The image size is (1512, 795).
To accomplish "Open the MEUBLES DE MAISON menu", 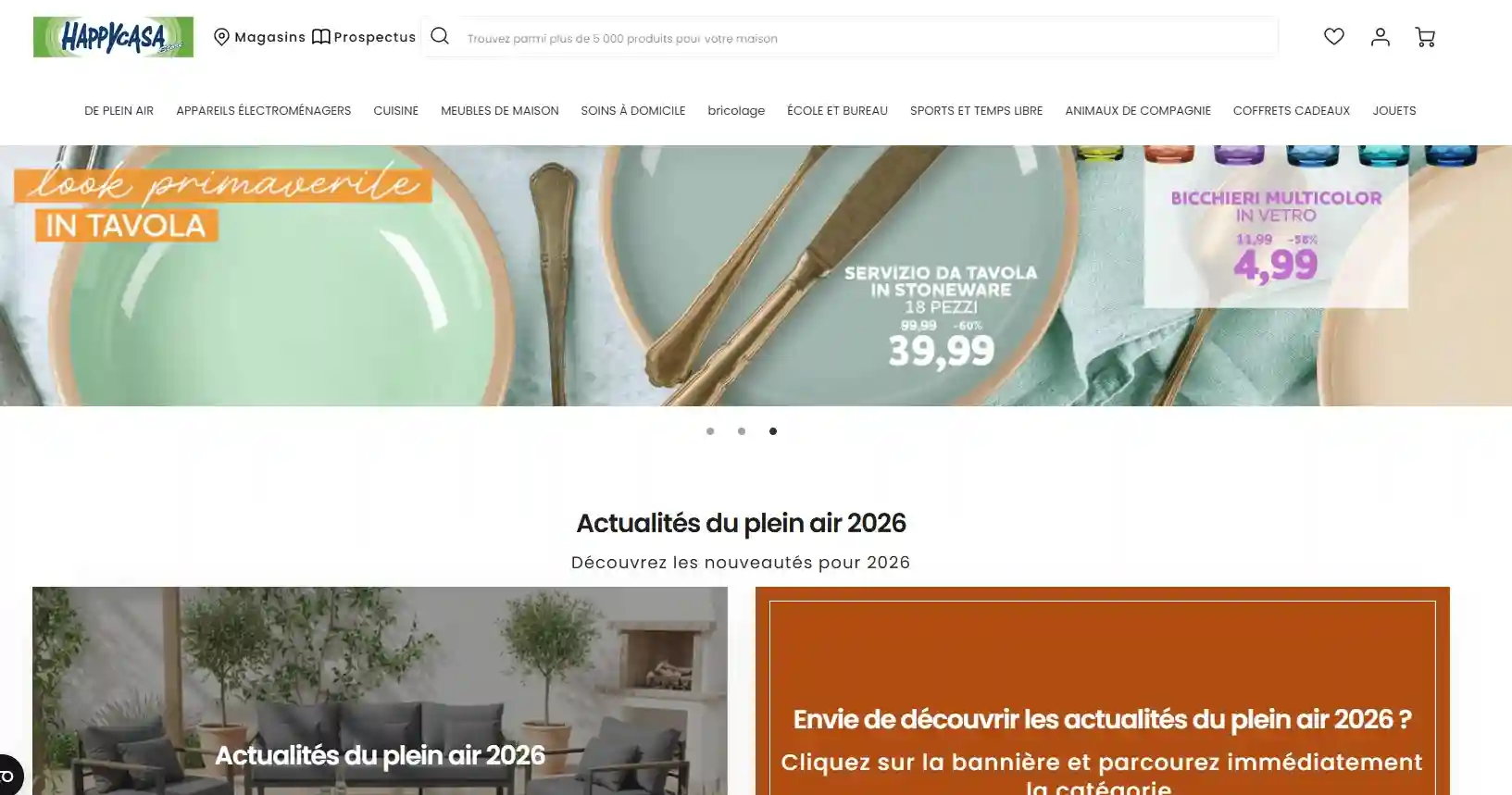I will [500, 111].
